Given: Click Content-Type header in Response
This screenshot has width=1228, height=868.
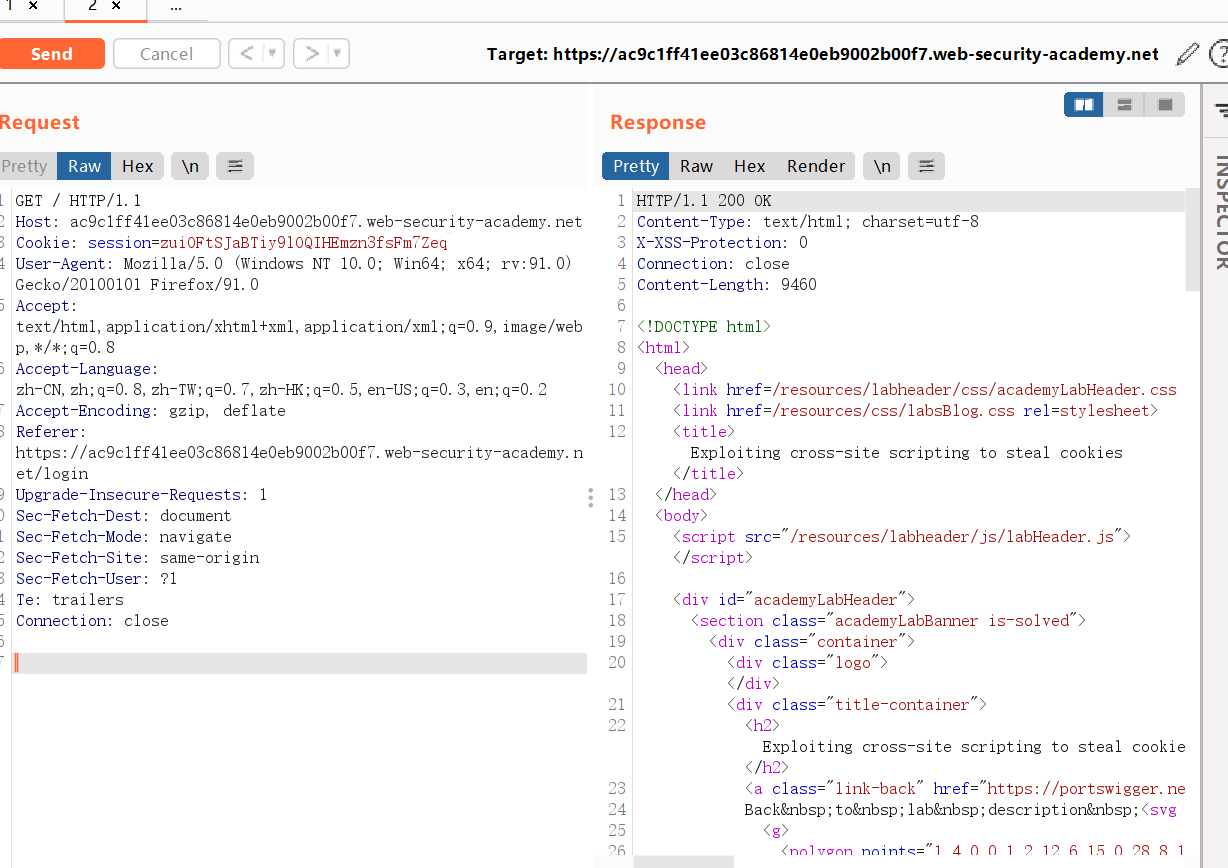Looking at the screenshot, I should coord(808,221).
